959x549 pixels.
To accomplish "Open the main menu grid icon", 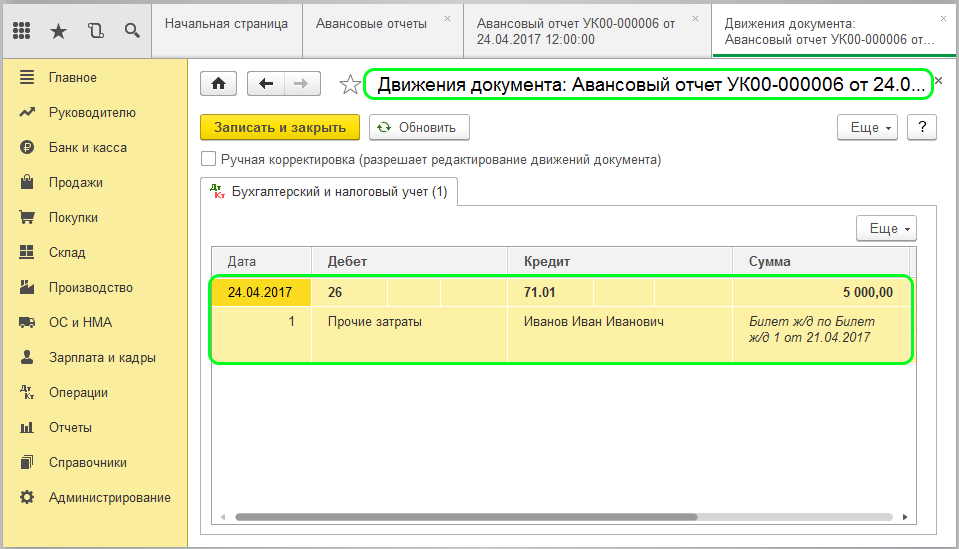I will [x=22, y=31].
